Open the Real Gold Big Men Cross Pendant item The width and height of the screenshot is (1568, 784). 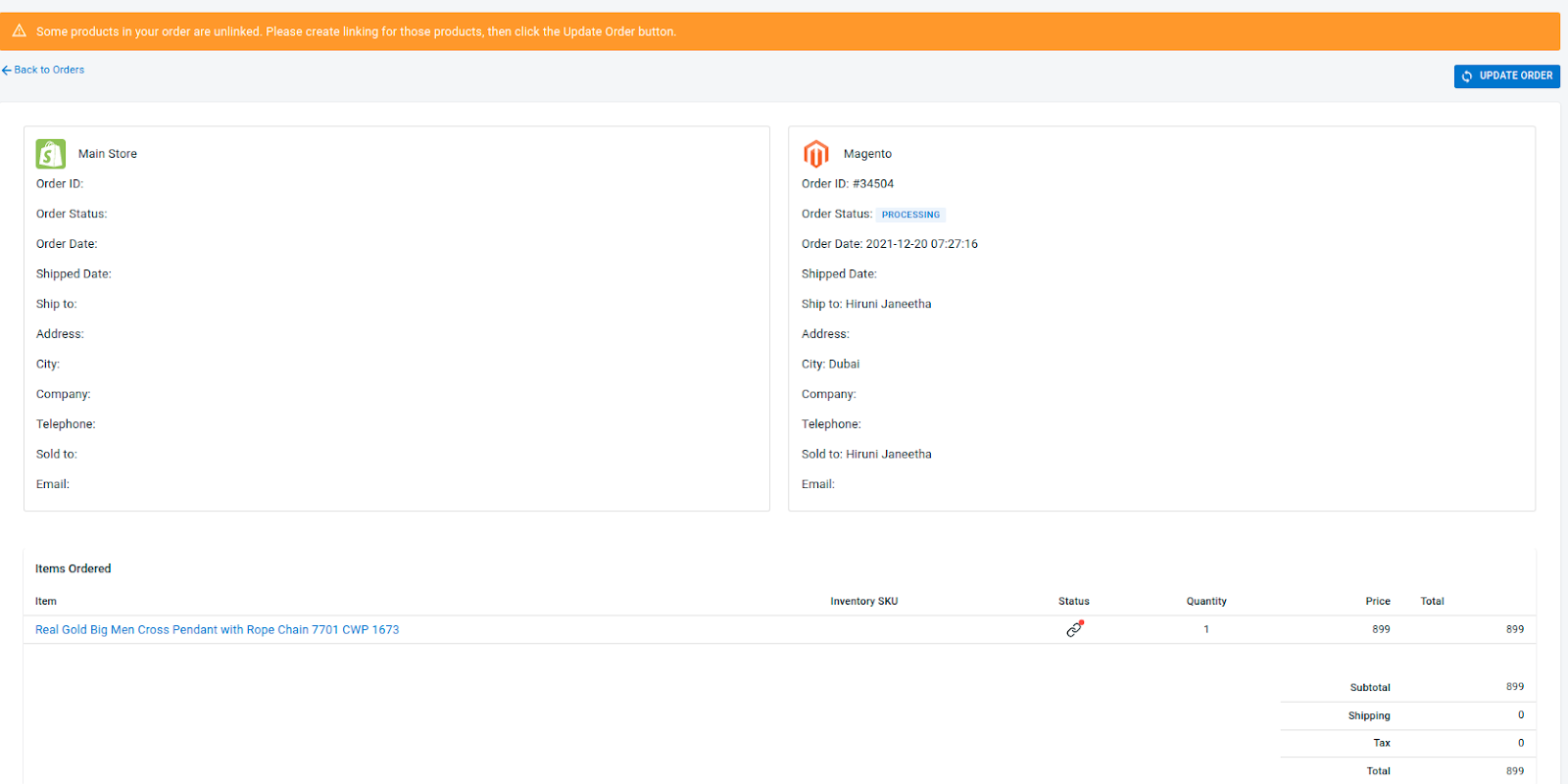point(217,630)
